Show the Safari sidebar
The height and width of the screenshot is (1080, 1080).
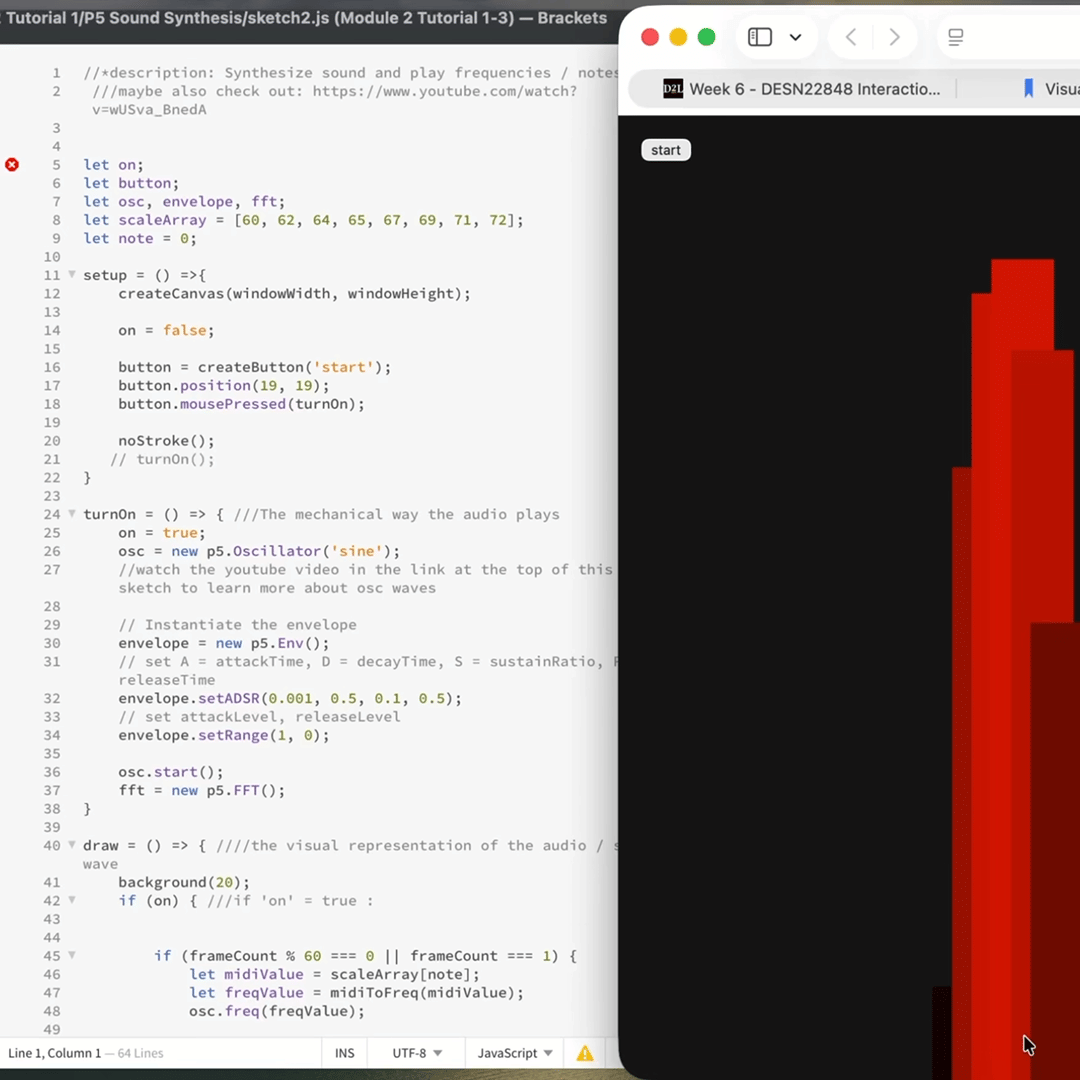point(760,37)
